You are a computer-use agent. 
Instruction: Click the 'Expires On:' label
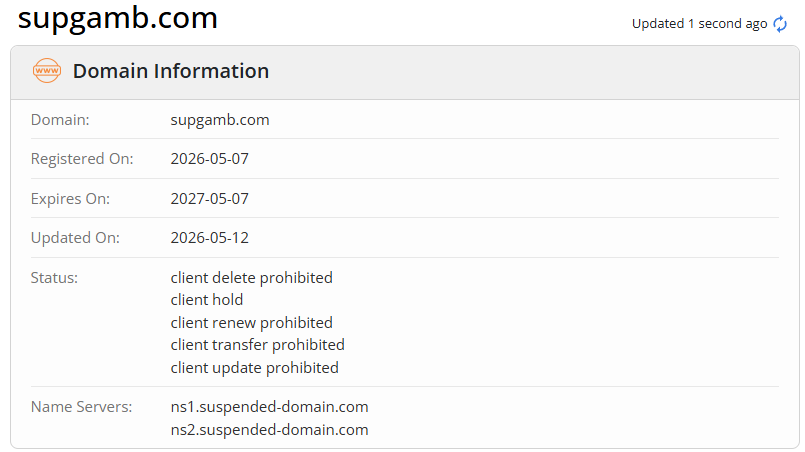(70, 199)
